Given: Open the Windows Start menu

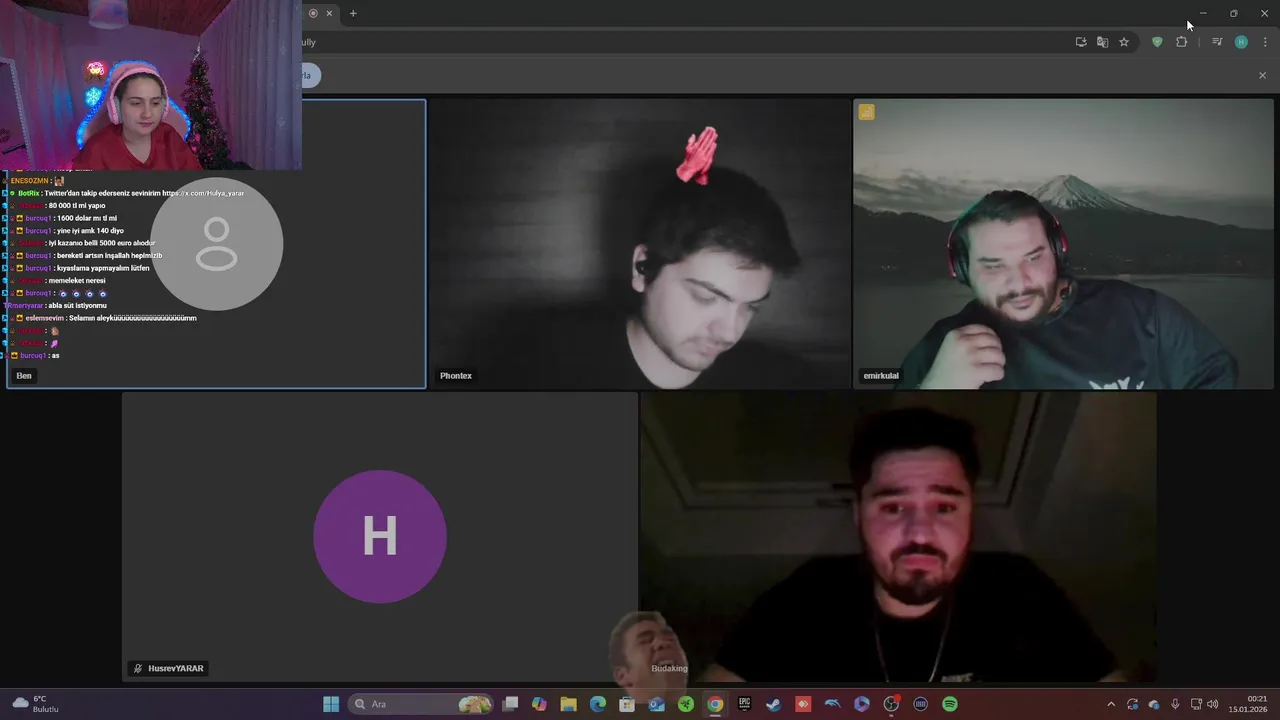Looking at the screenshot, I should pos(331,704).
